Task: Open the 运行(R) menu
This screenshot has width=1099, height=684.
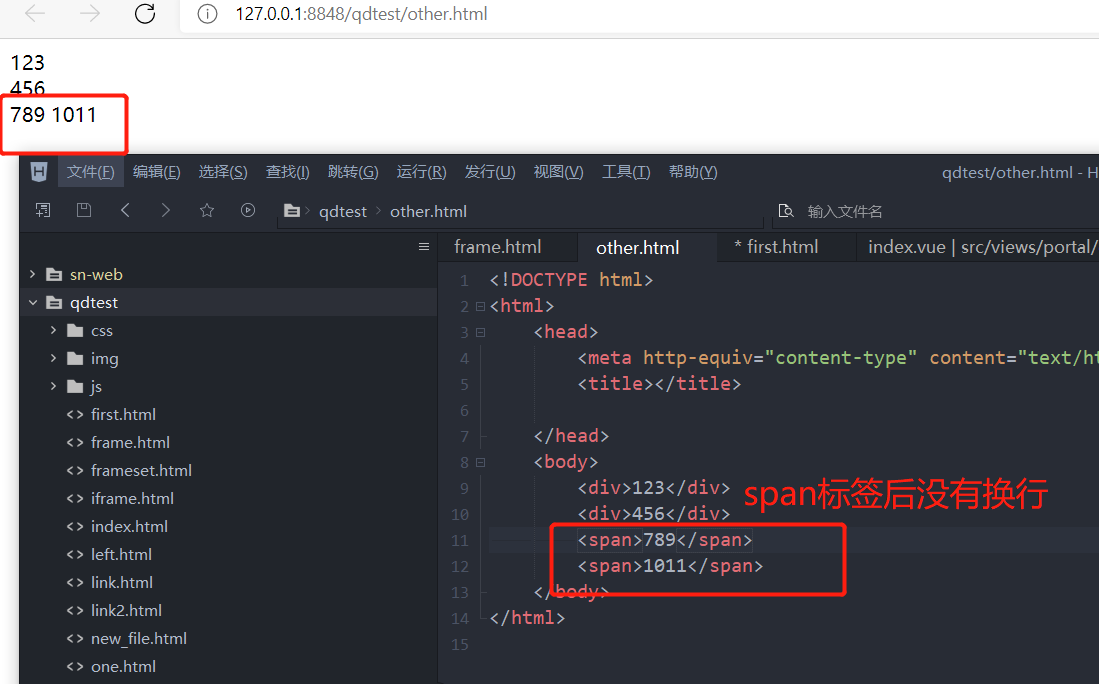Action: [421, 172]
